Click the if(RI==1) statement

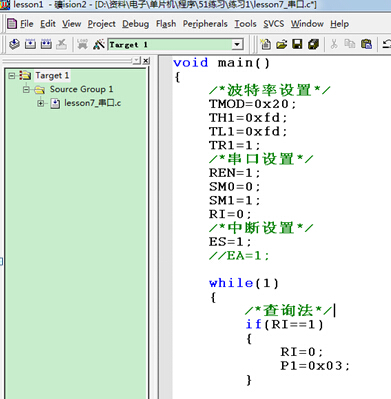pos(284,324)
